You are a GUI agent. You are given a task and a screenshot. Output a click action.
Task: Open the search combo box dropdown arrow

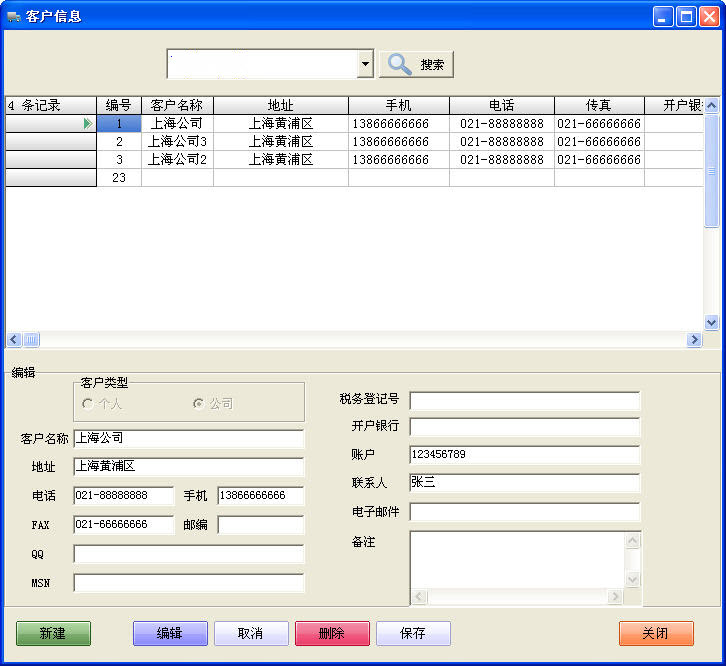[x=365, y=64]
